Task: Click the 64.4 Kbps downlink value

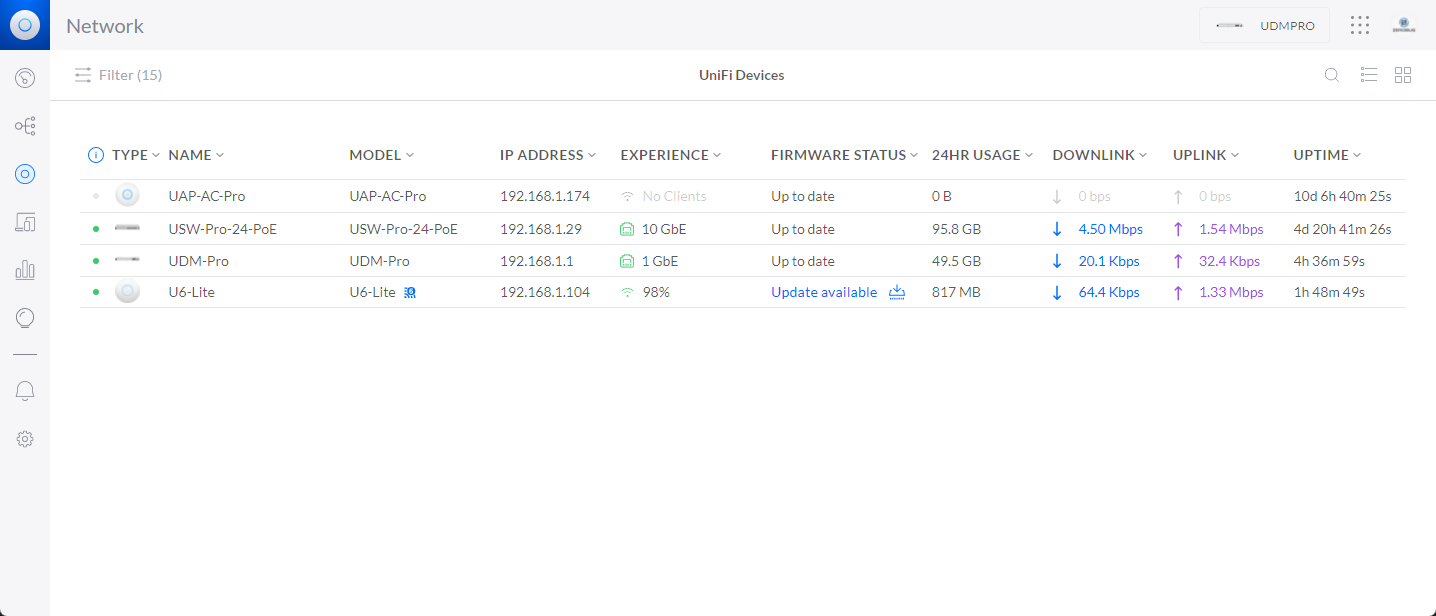Action: [1109, 293]
